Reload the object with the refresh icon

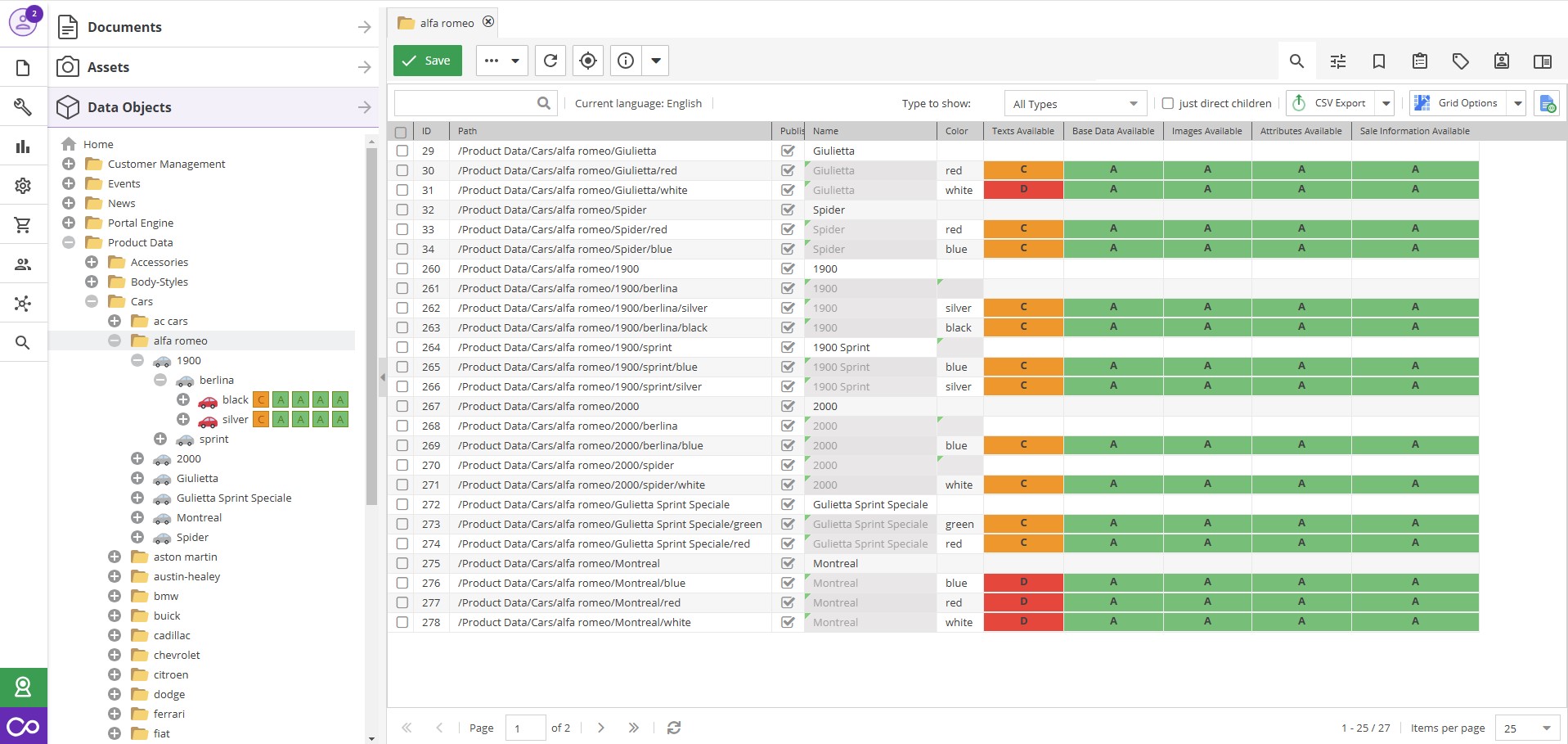click(x=550, y=61)
